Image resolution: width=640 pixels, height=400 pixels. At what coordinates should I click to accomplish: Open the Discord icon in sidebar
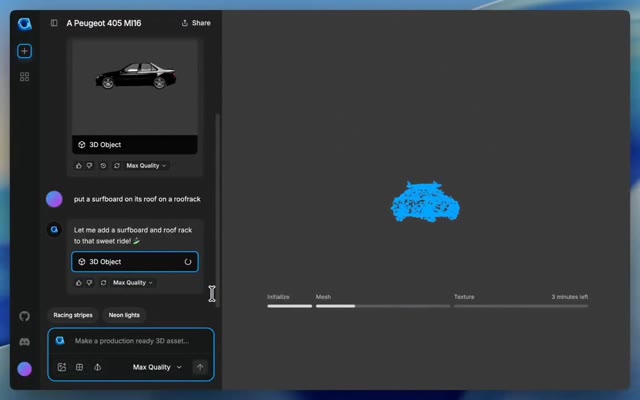coord(24,342)
